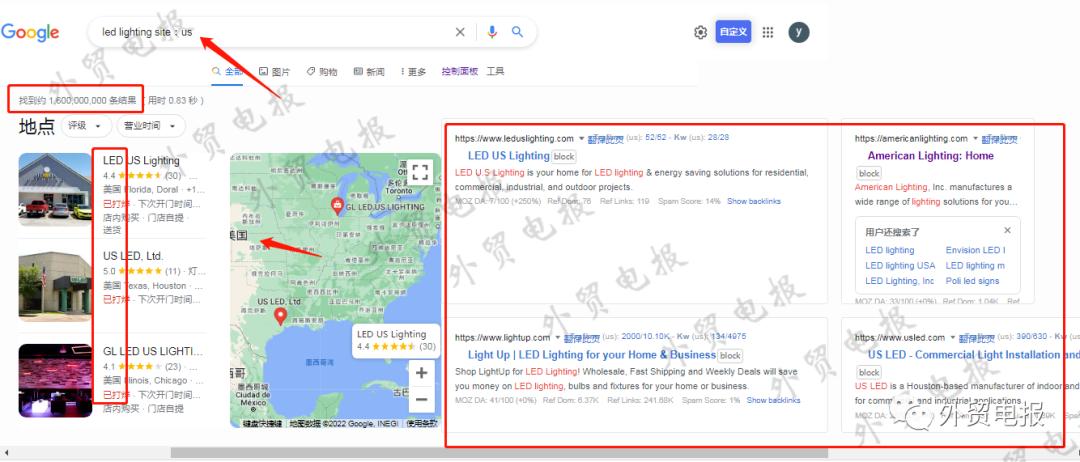
Task: Clear the search box with the X icon
Action: (x=460, y=32)
